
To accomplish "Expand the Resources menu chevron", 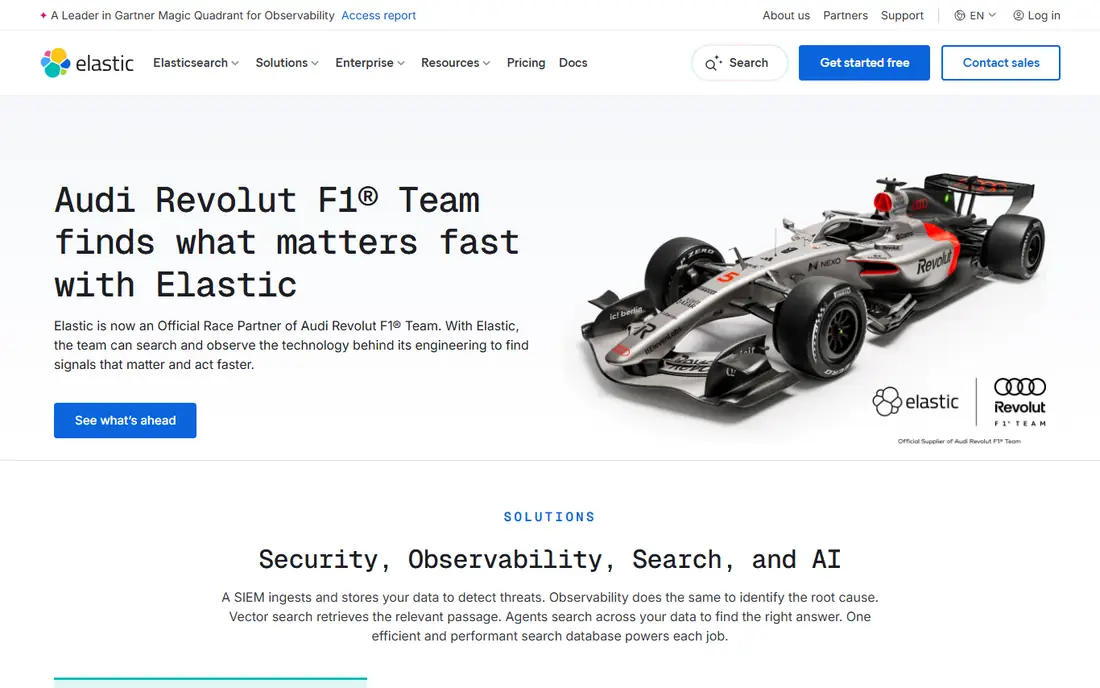I will click(486, 63).
